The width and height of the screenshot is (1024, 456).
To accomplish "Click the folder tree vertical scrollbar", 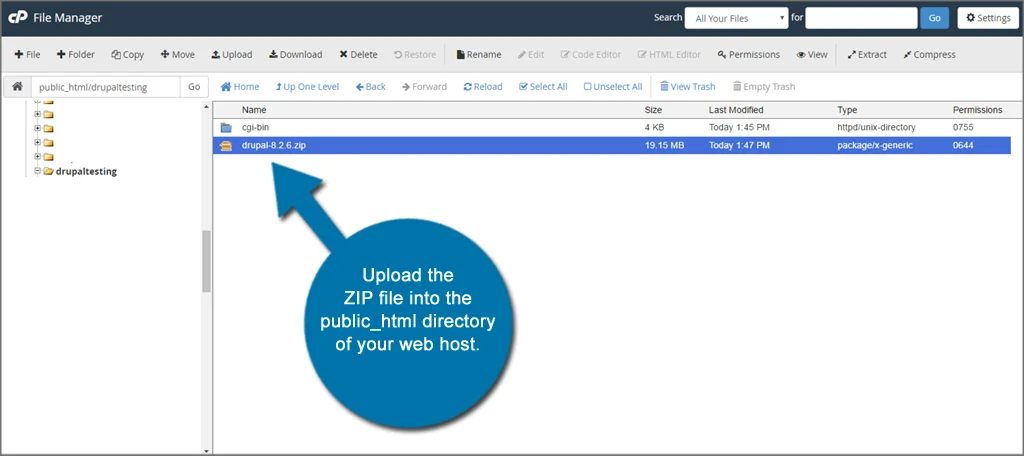I will point(207,260).
